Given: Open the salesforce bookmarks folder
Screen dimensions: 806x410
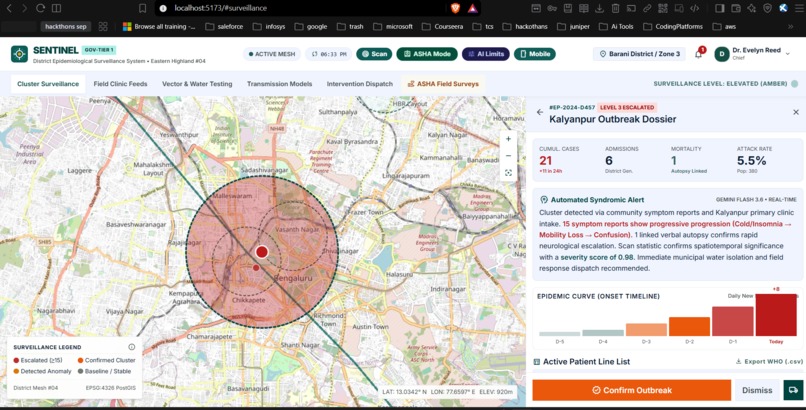Looking at the screenshot, I should pyautogui.click(x=224, y=26).
